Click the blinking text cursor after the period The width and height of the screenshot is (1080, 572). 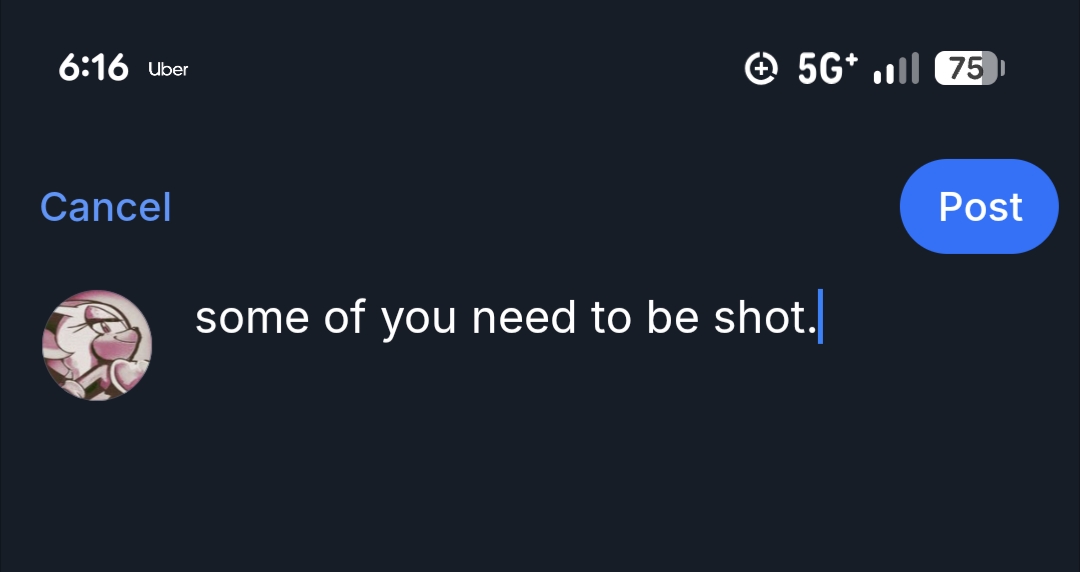pyautogui.click(x=820, y=316)
